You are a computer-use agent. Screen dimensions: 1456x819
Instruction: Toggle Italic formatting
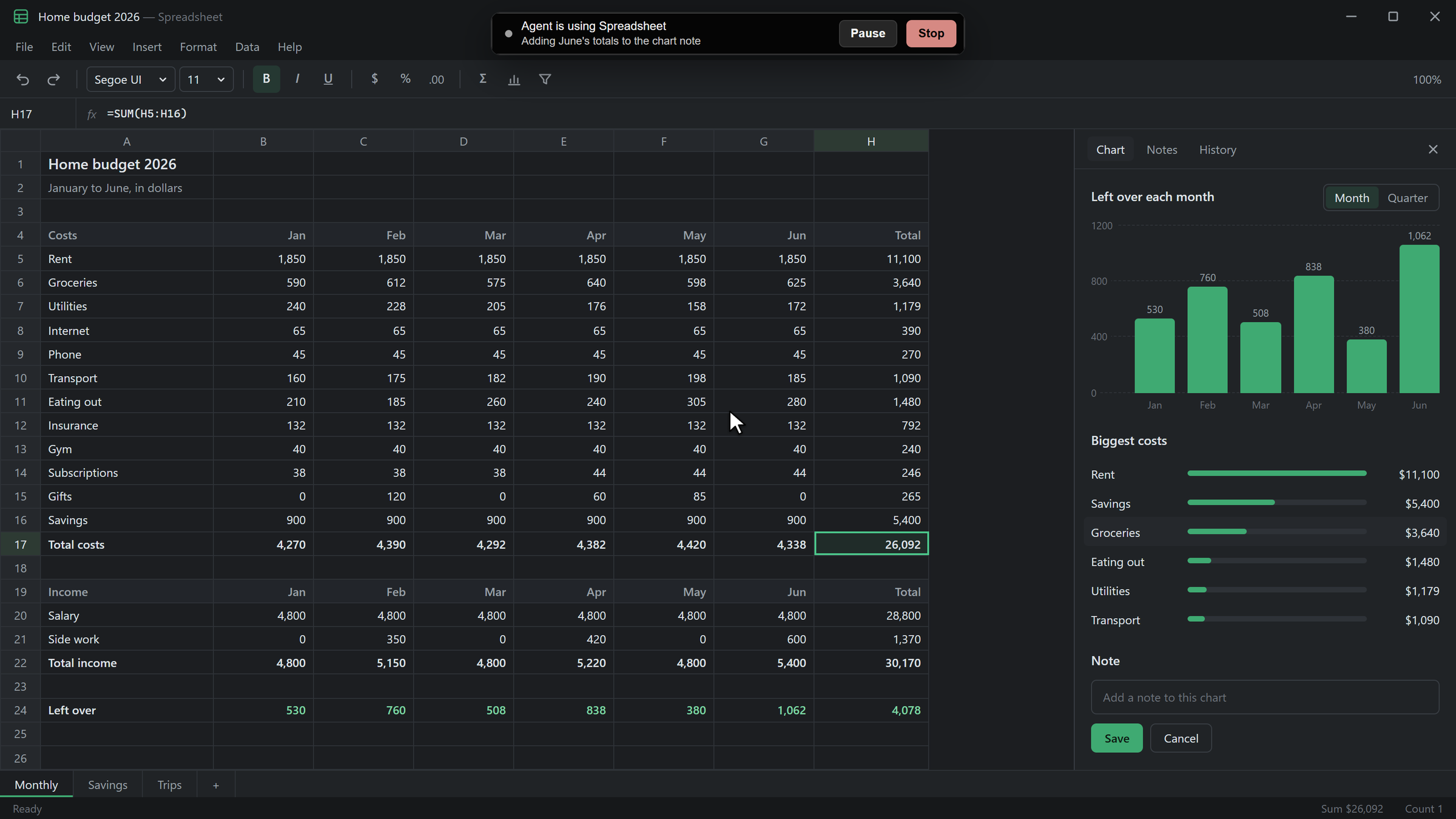[297, 79]
